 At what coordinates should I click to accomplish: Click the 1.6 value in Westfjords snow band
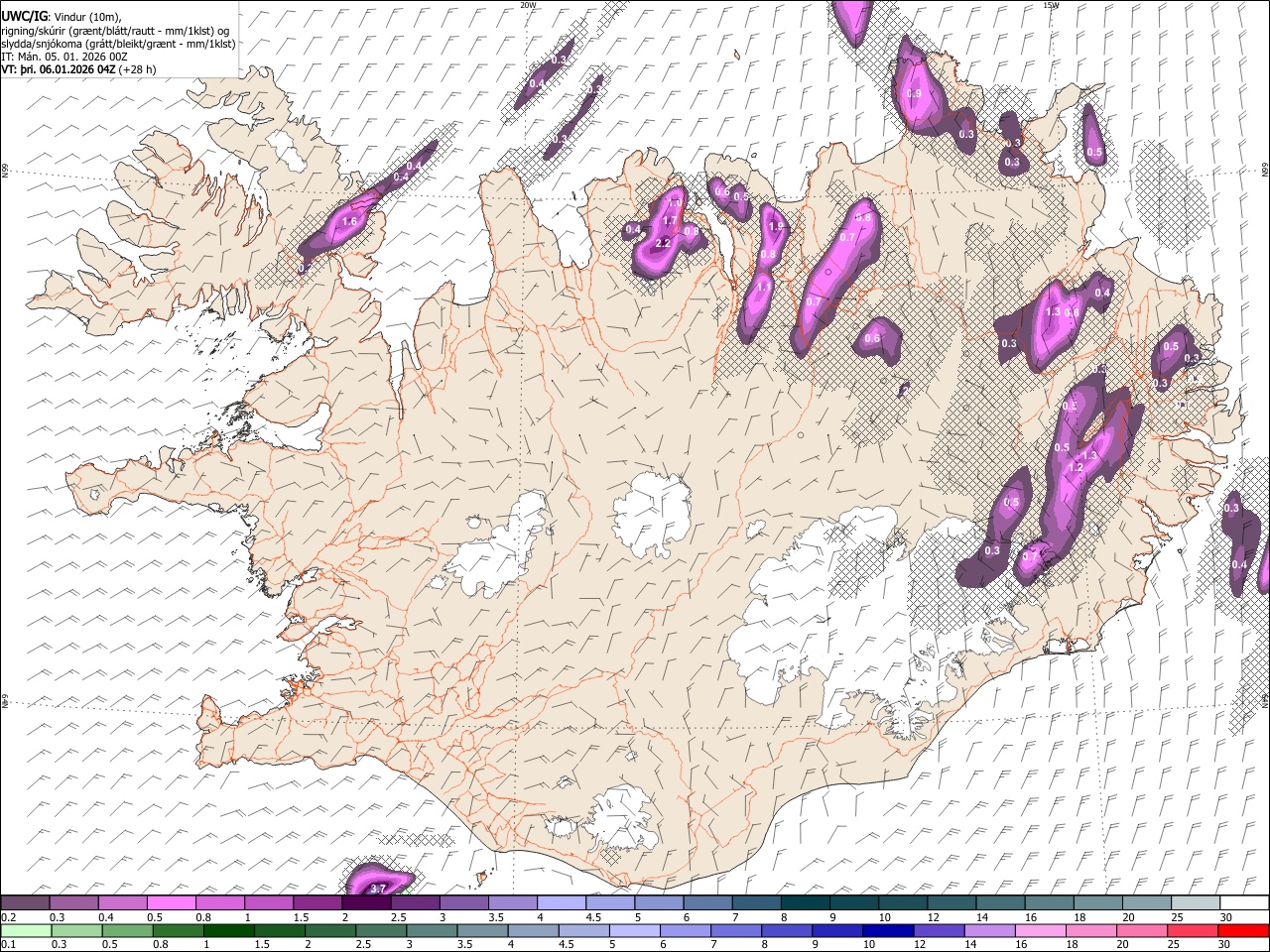click(349, 222)
